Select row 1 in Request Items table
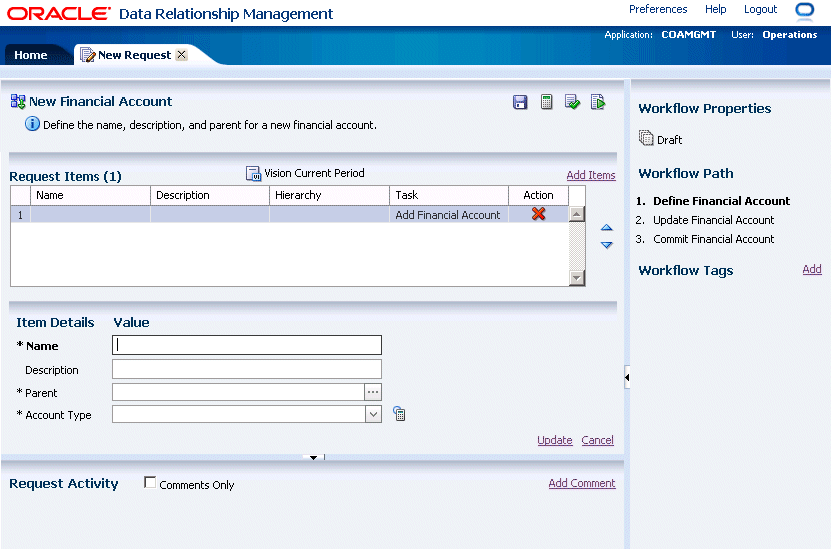831x549 pixels. [x=289, y=214]
